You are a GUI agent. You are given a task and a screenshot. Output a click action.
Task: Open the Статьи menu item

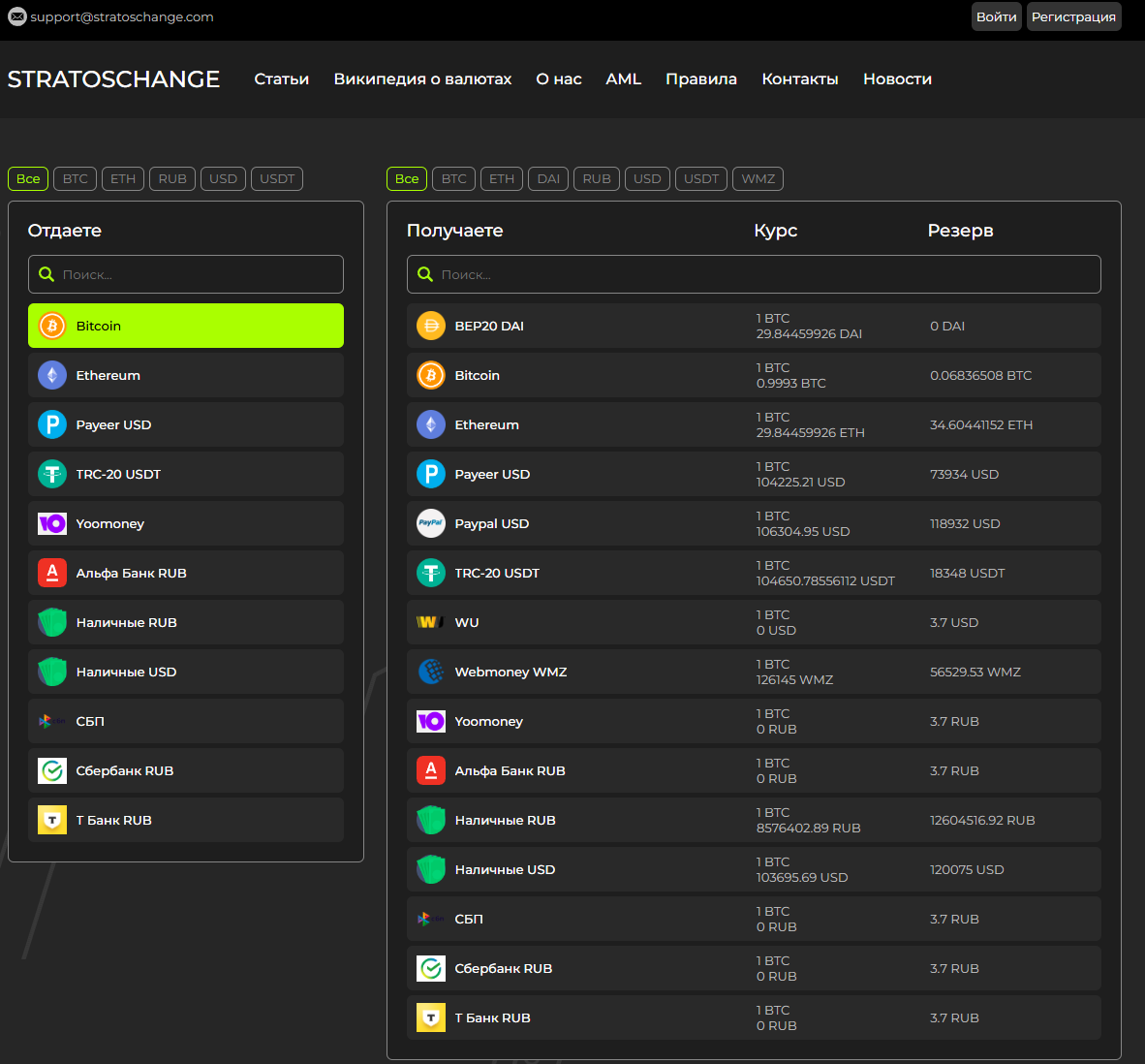tap(281, 79)
